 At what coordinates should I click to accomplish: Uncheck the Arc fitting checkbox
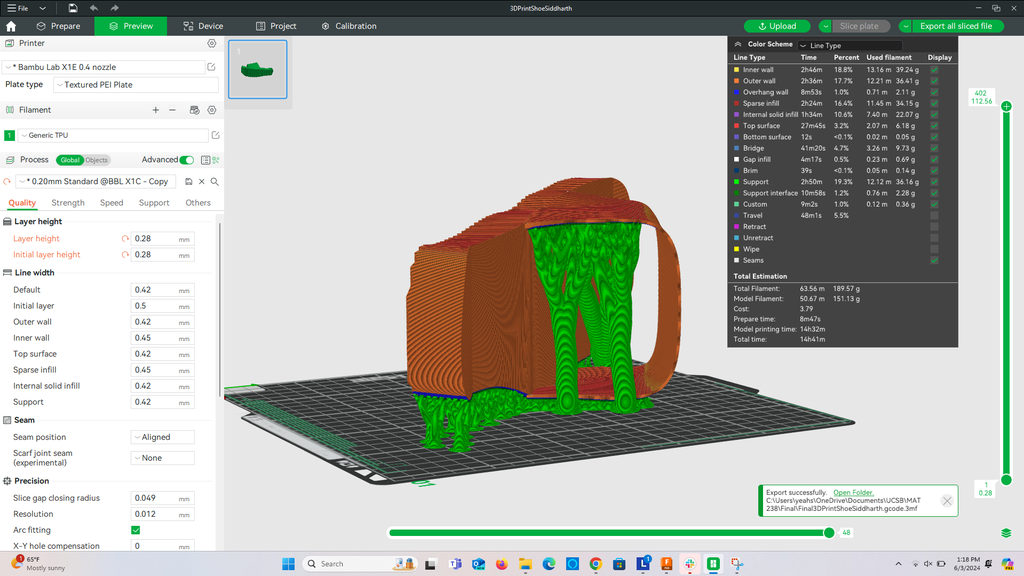[x=136, y=530]
